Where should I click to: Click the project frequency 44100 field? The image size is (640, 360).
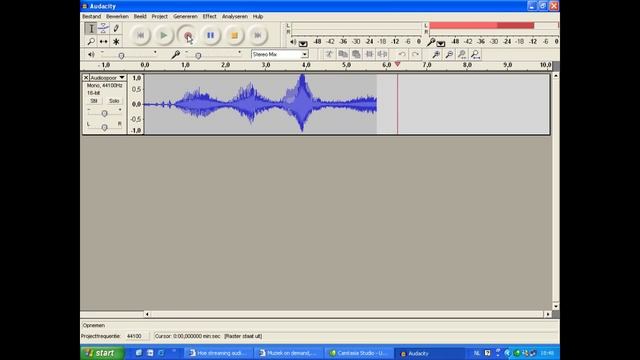click(x=136, y=336)
